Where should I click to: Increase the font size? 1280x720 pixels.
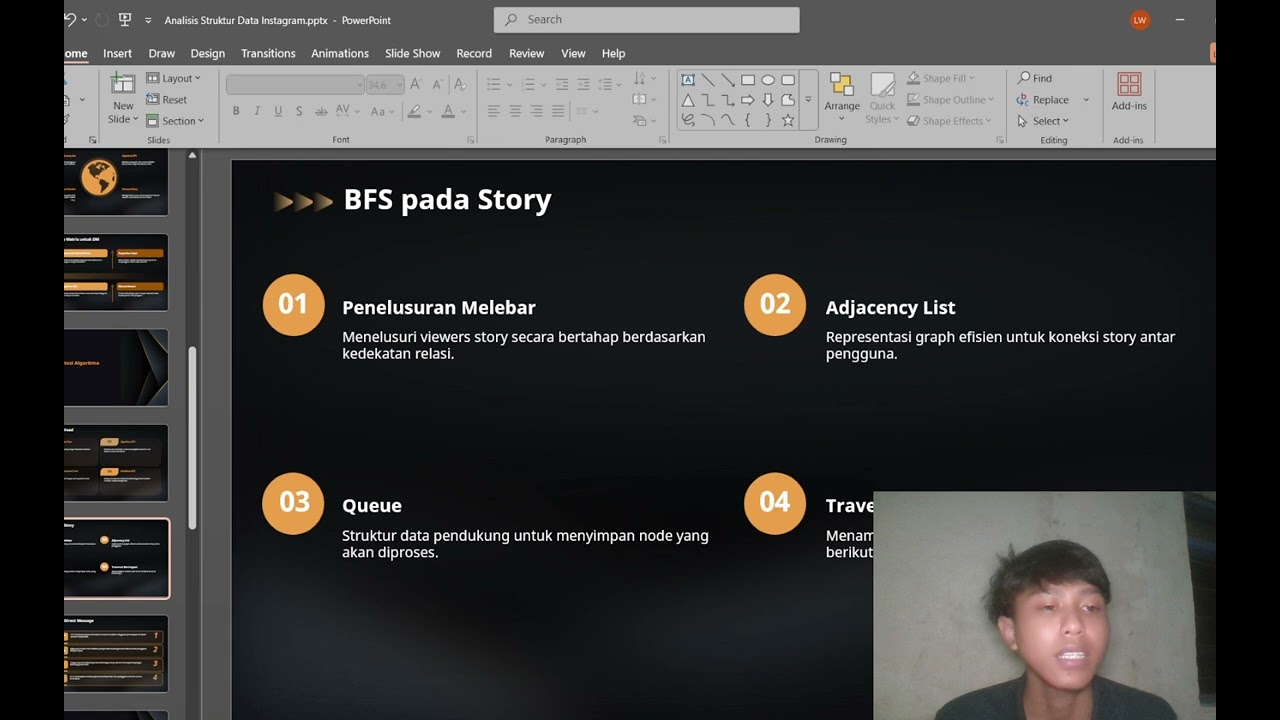(416, 85)
